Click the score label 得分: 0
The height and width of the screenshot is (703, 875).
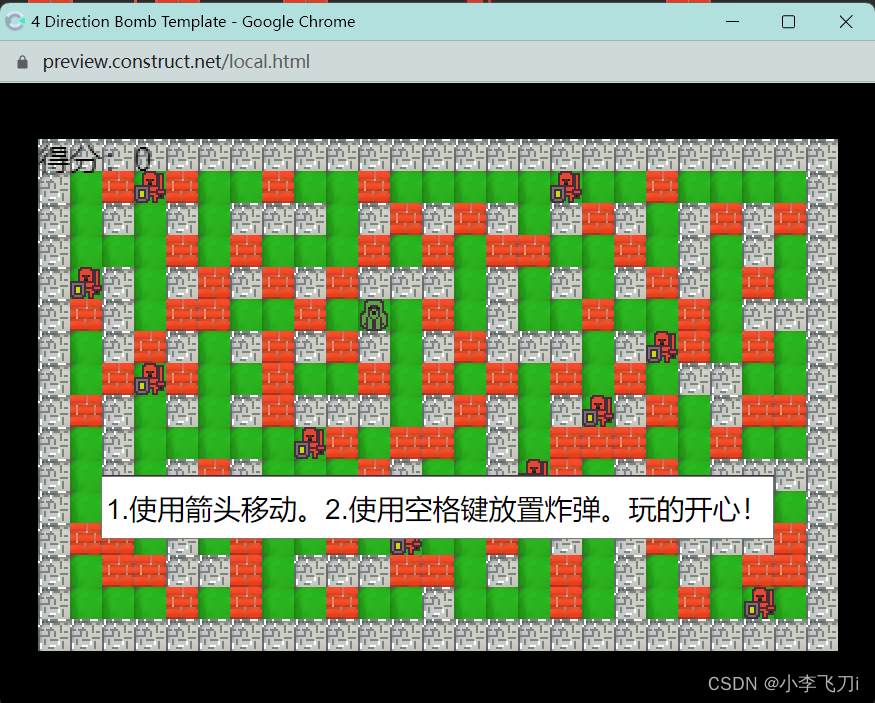(x=95, y=159)
